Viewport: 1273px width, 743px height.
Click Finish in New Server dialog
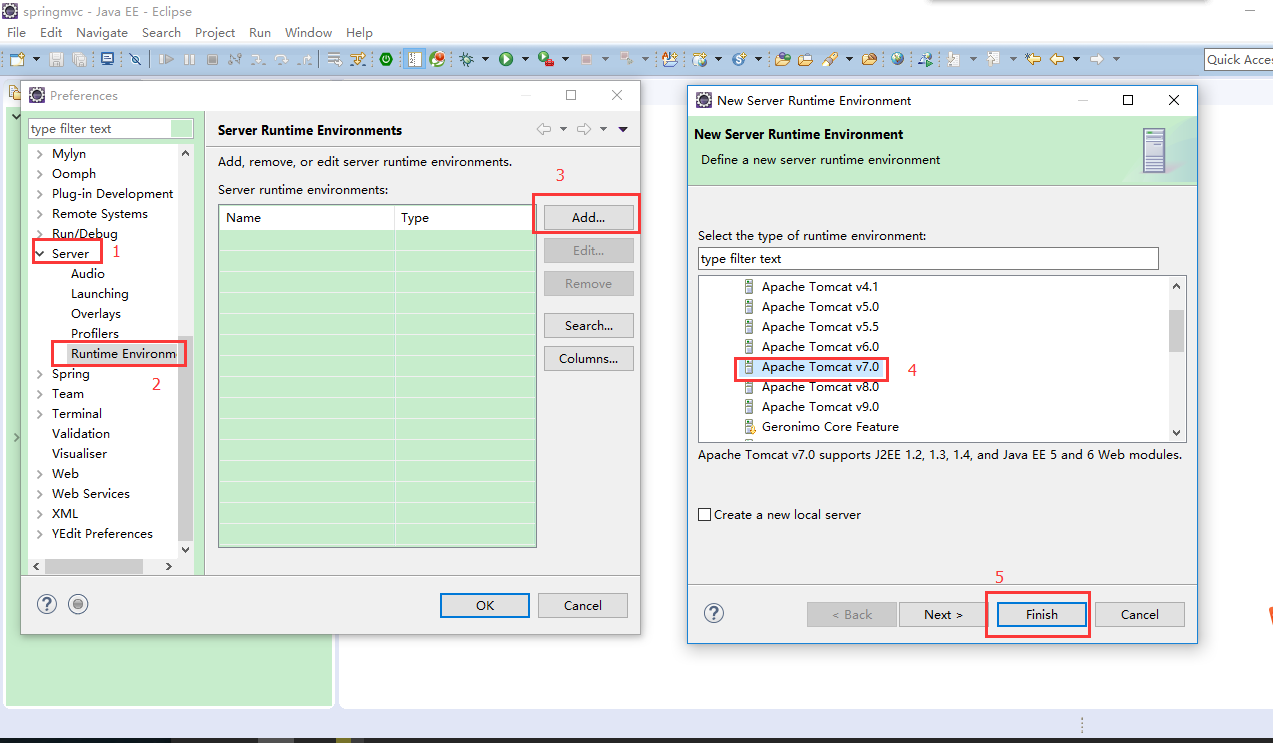tap(1041, 614)
